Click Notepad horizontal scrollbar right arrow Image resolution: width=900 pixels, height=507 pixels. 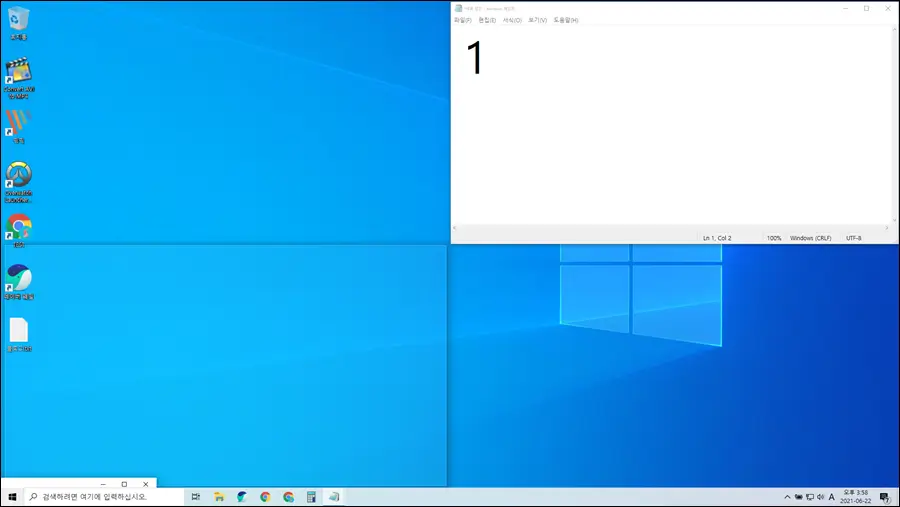point(886,228)
